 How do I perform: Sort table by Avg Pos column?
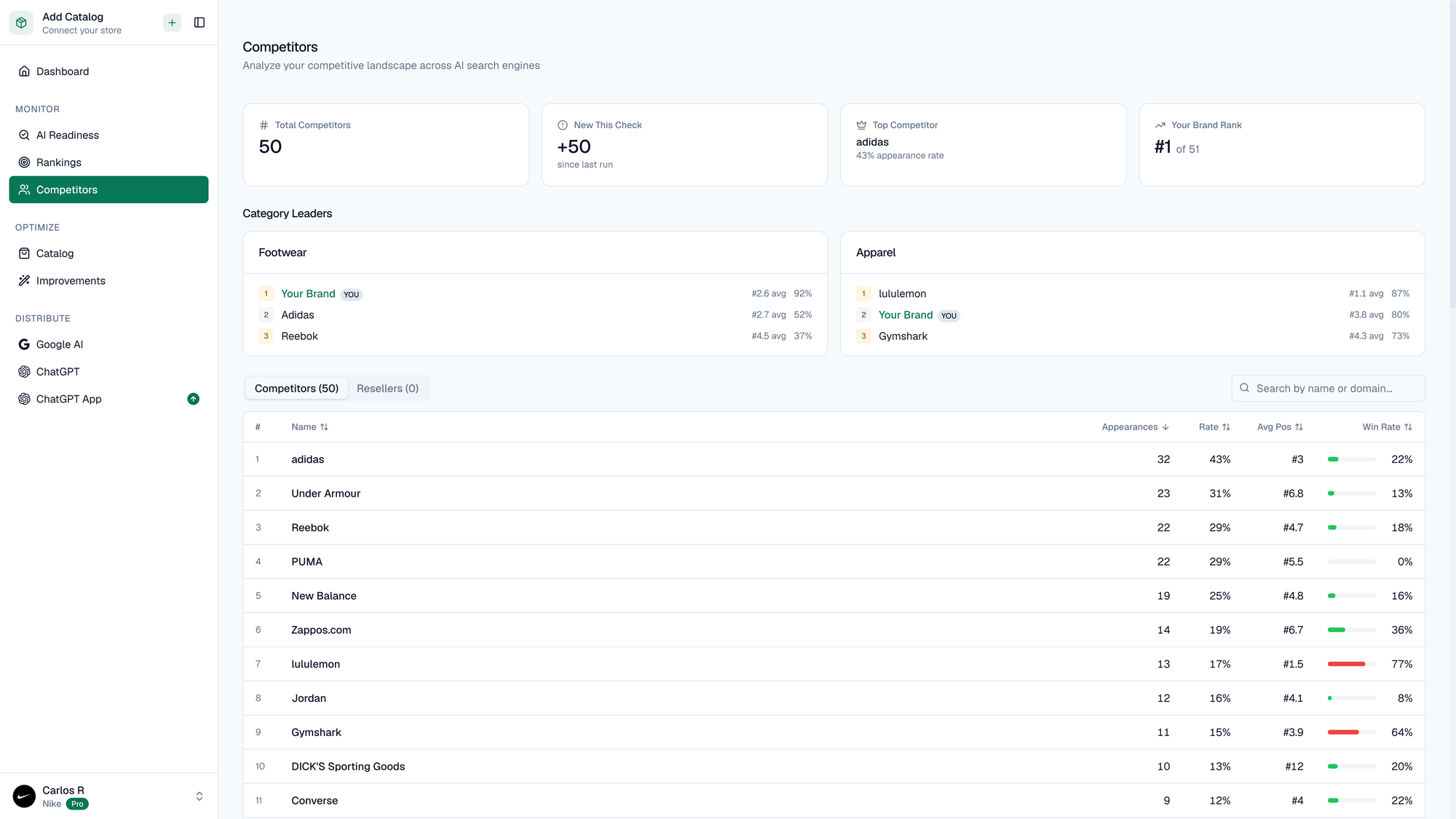pos(1280,427)
